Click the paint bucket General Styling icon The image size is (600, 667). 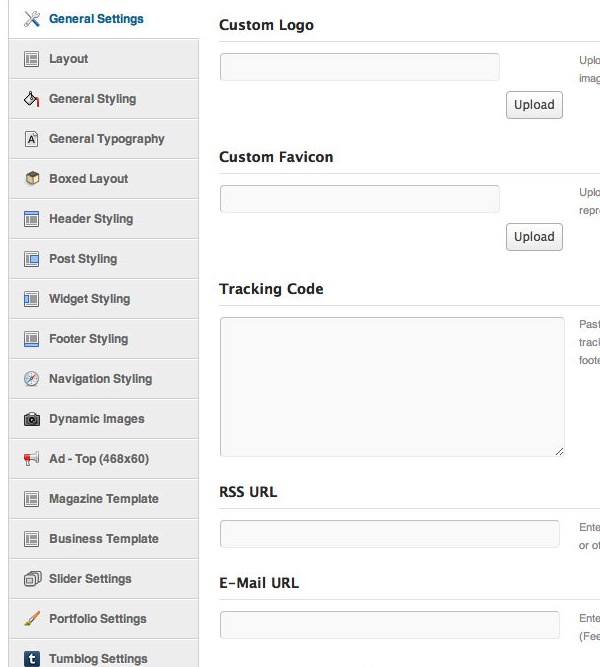[x=31, y=99]
